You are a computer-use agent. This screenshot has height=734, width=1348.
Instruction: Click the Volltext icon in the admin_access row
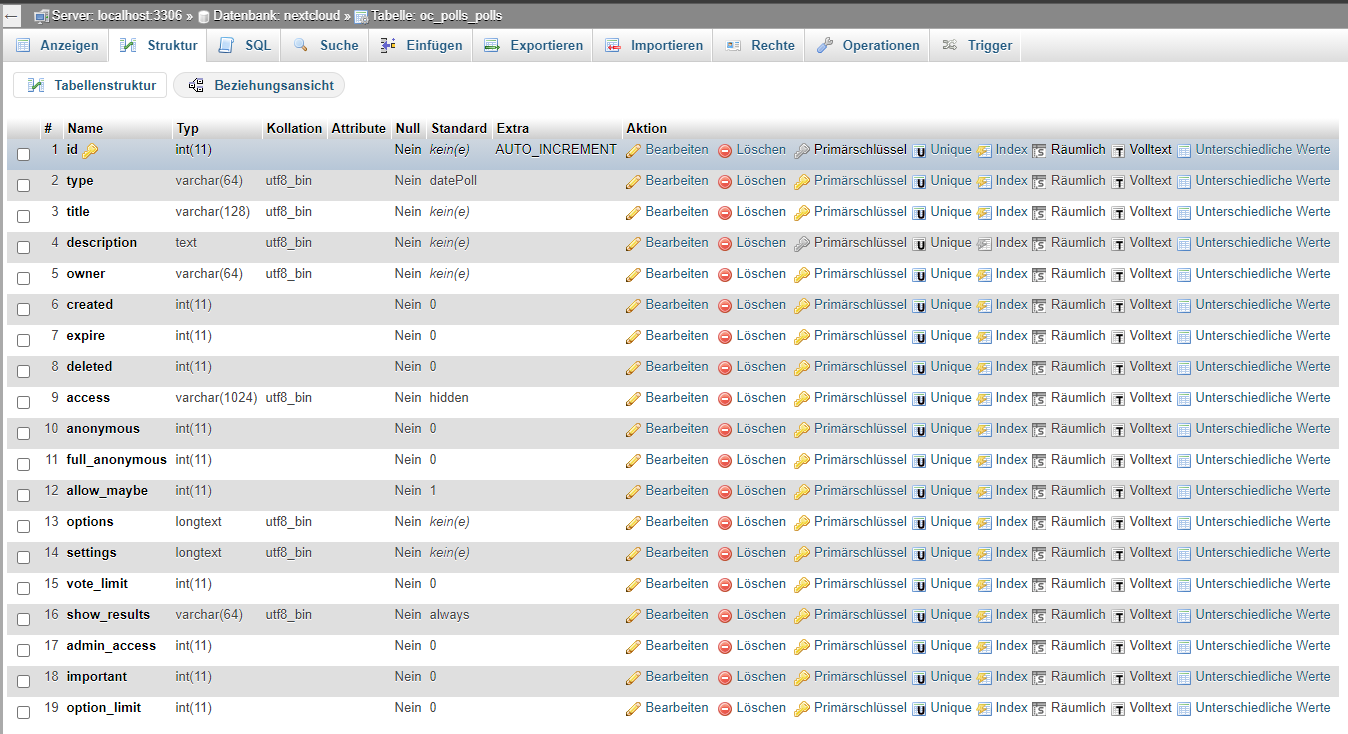[x=1119, y=647]
